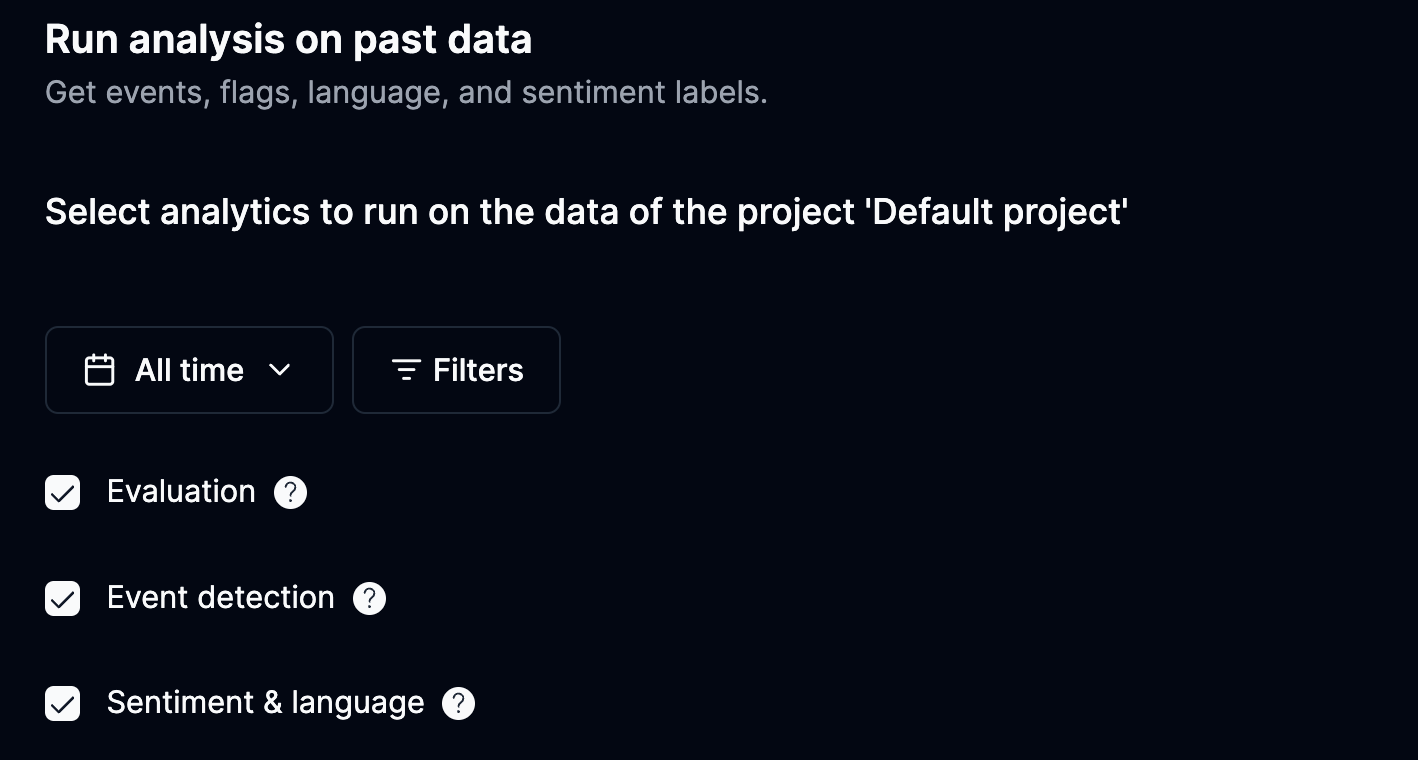This screenshot has height=760, width=1418.
Task: Click the 'Default project' name in heading
Action: pos(998,212)
